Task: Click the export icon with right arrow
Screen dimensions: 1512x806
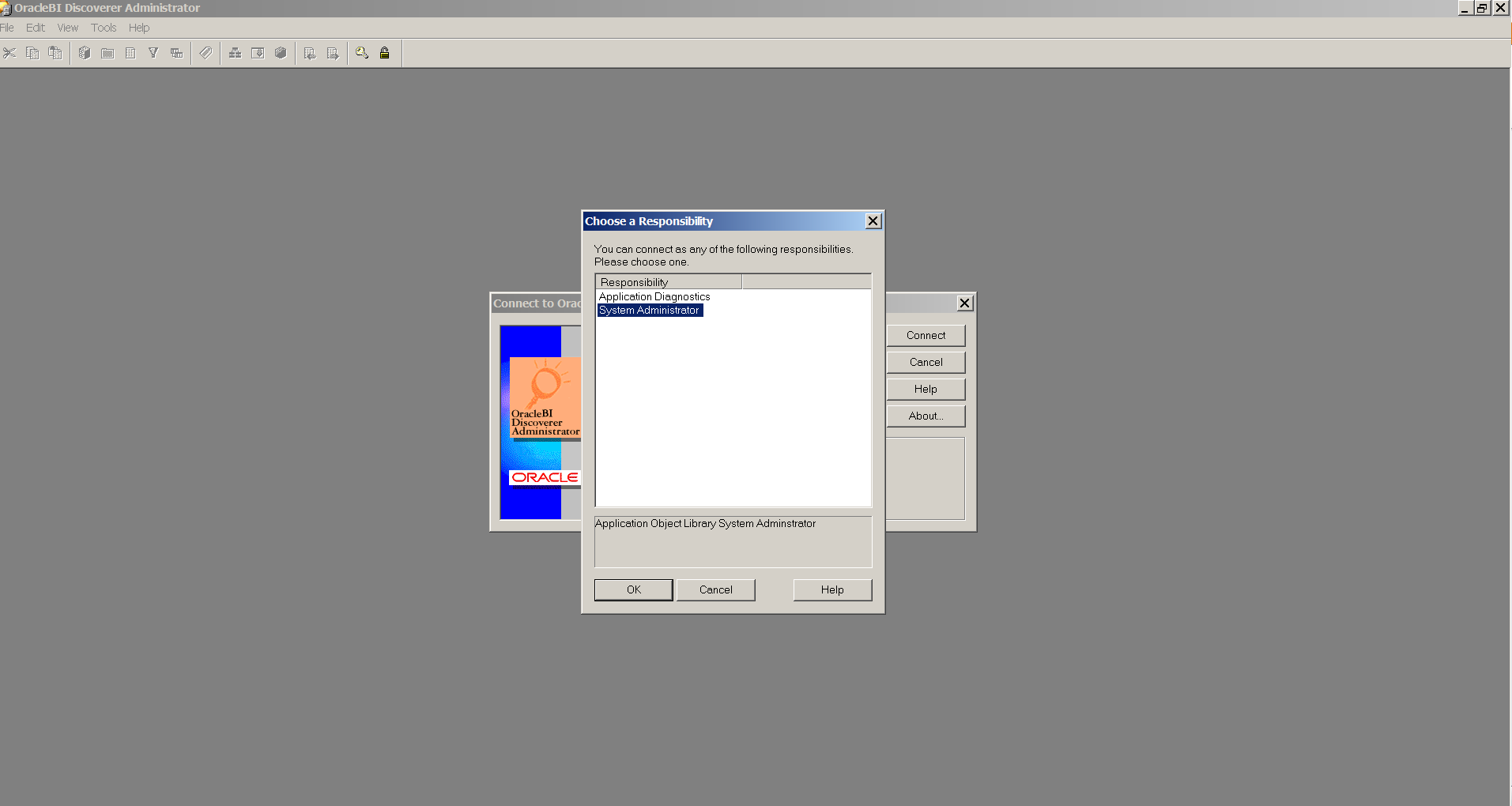Action: click(x=333, y=53)
